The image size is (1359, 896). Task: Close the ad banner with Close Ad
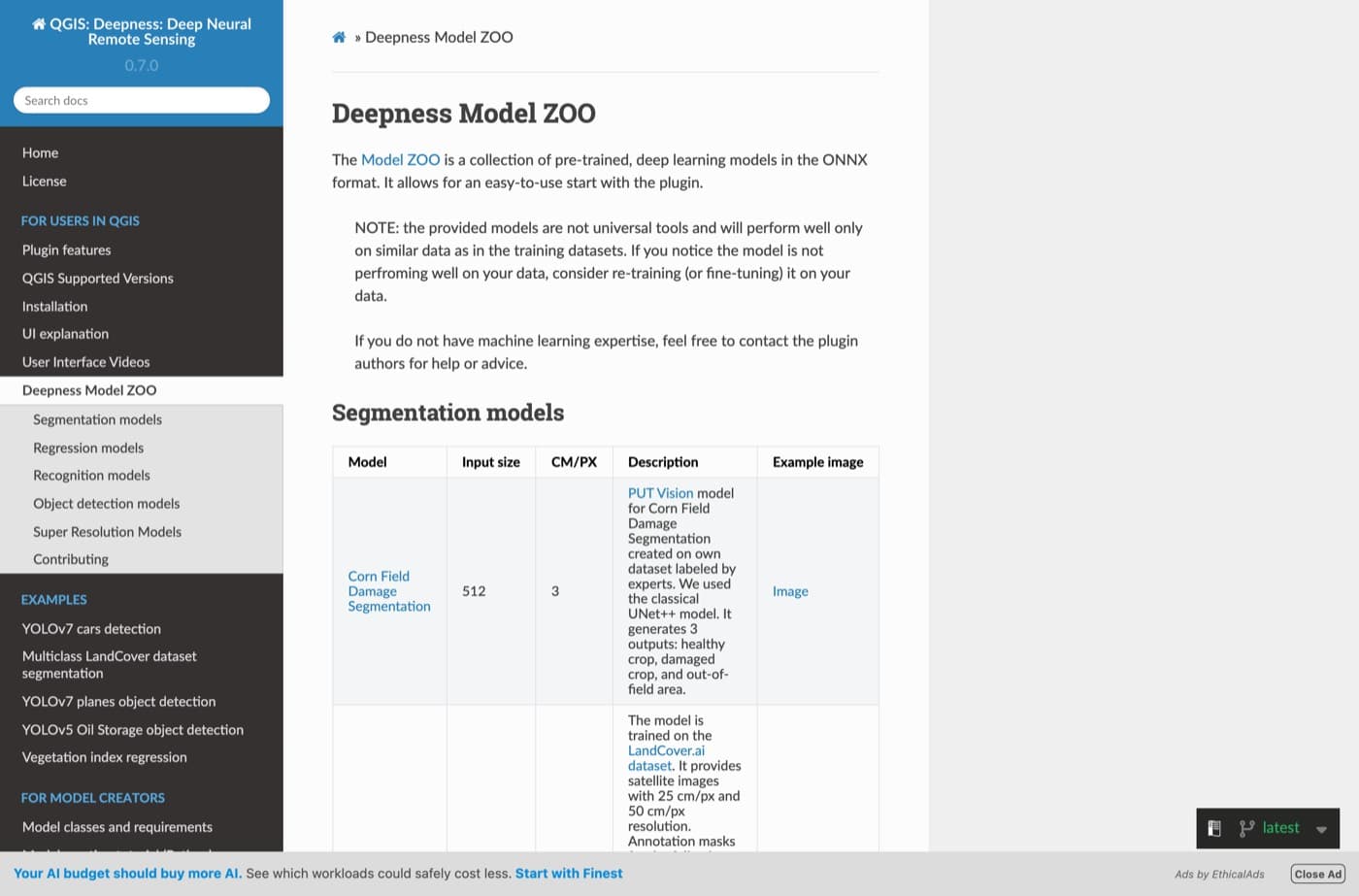click(1317, 874)
